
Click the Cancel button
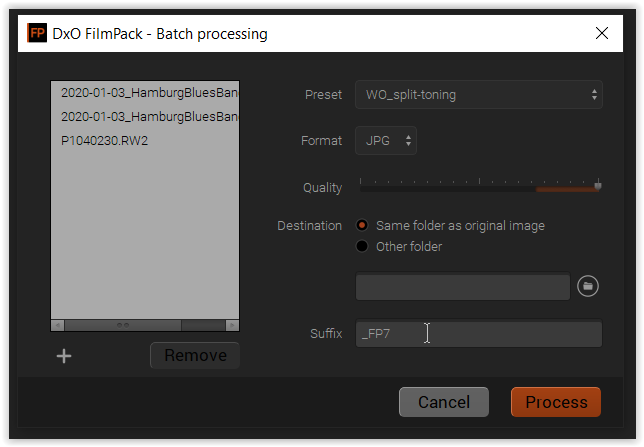(x=444, y=402)
